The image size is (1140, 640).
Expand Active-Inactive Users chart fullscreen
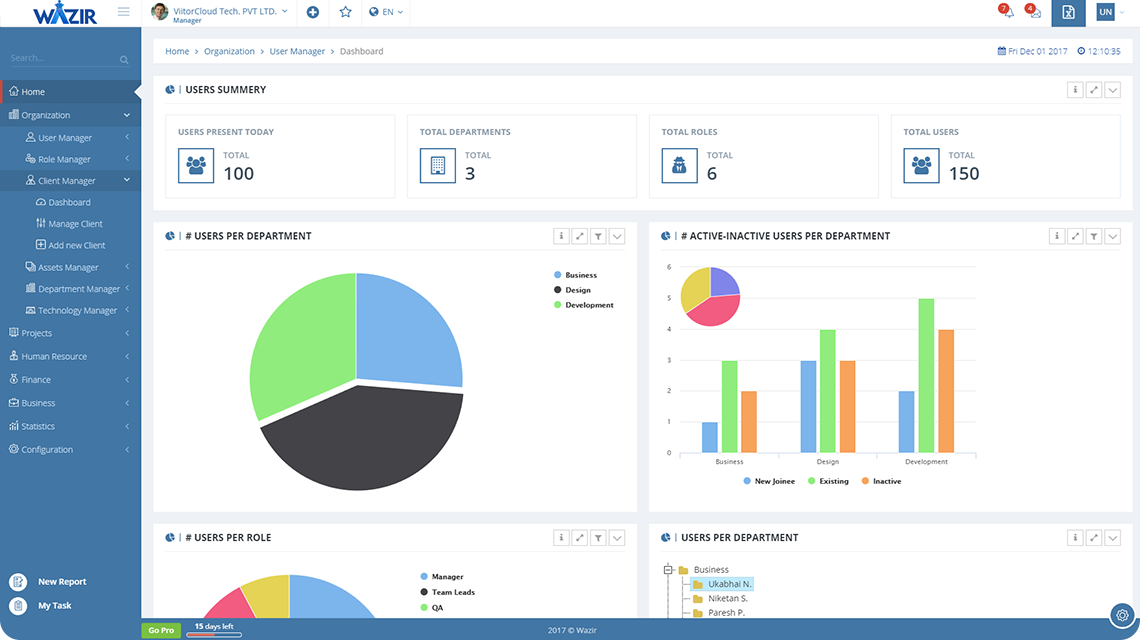pos(1075,236)
